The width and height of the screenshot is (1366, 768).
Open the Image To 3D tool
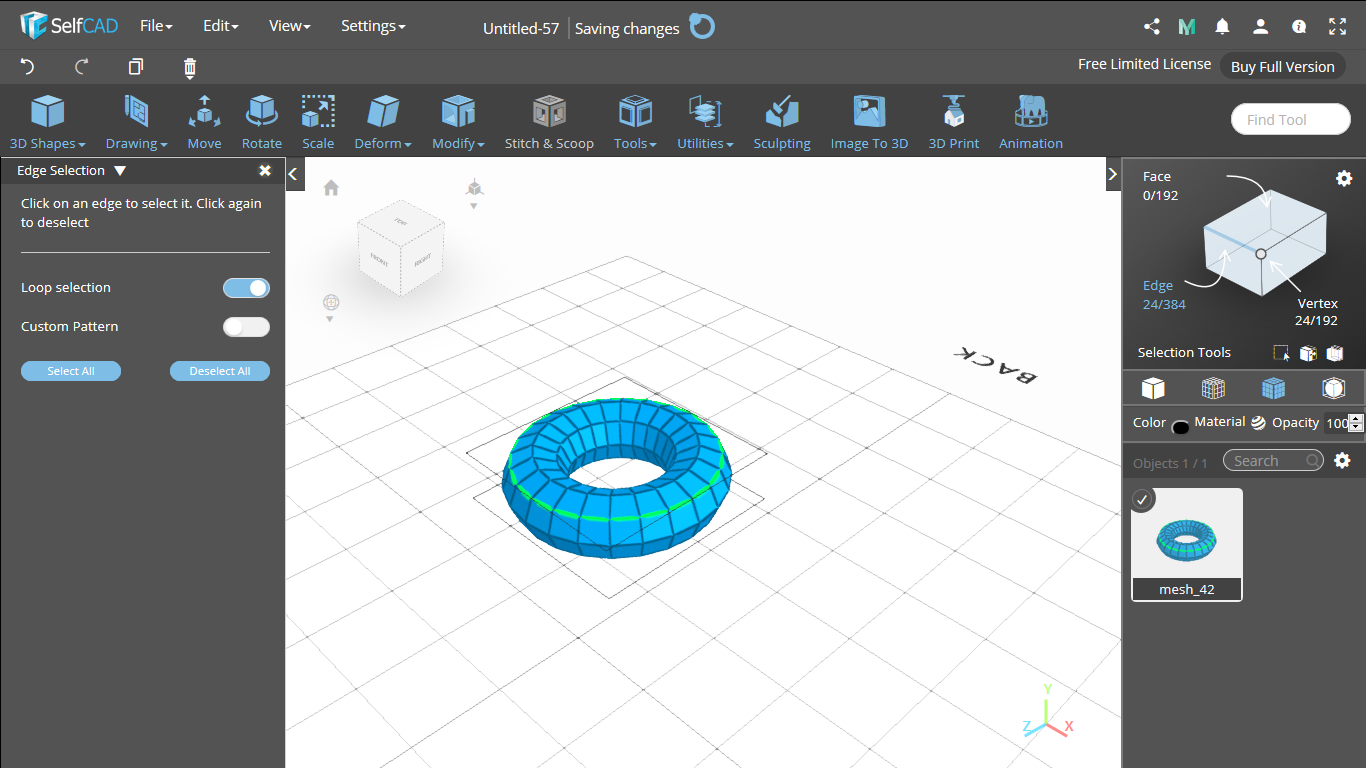[869, 122]
